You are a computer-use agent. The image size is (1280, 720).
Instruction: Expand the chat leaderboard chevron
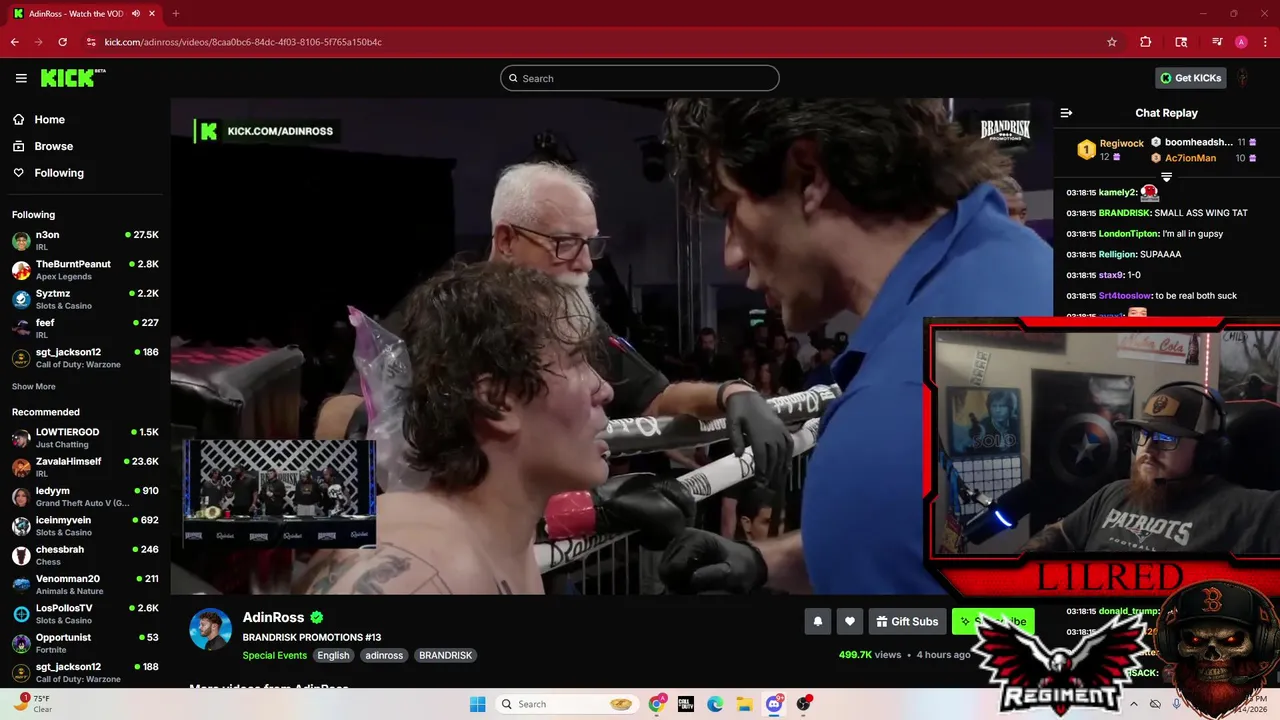click(x=1166, y=176)
